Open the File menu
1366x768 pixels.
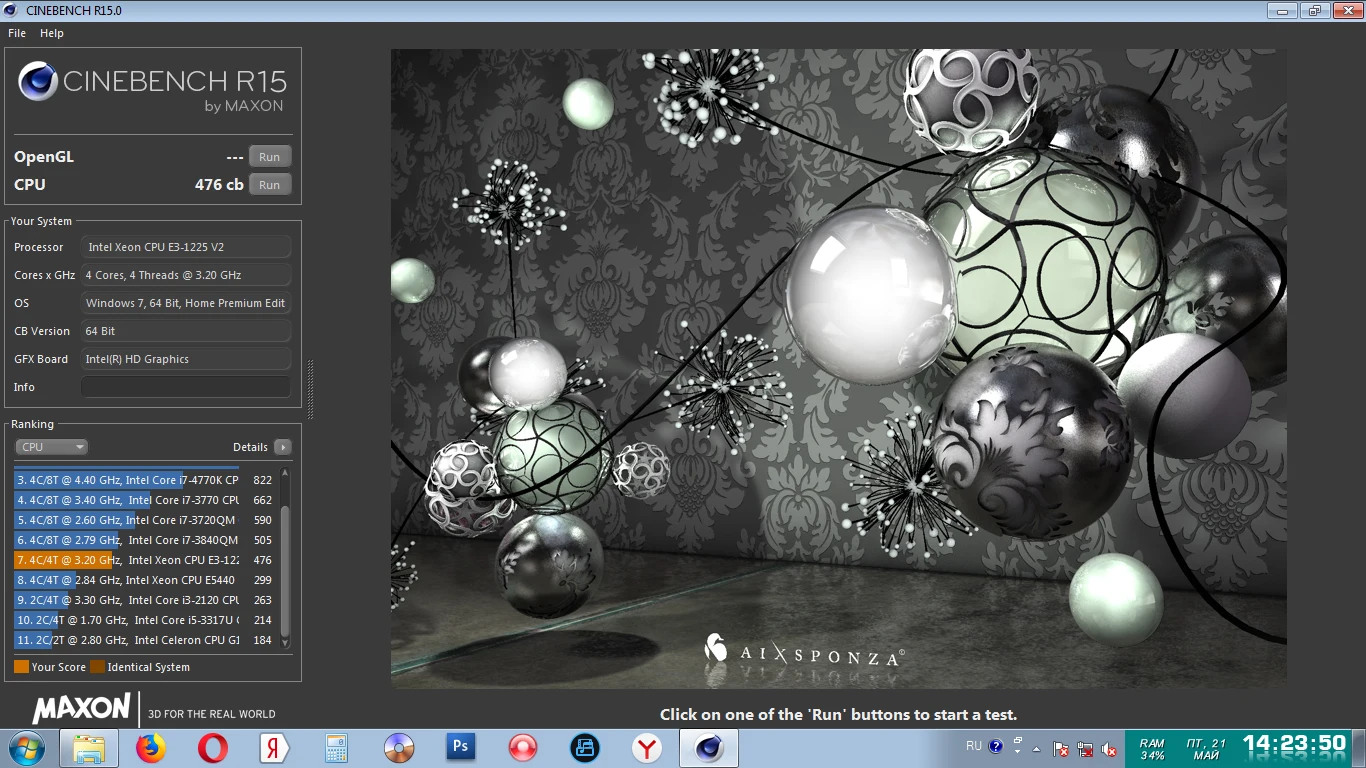pyautogui.click(x=17, y=33)
